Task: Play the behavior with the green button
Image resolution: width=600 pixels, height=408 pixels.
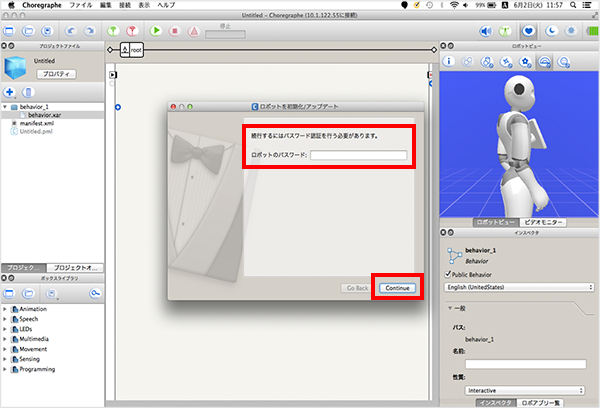Action: (x=155, y=31)
